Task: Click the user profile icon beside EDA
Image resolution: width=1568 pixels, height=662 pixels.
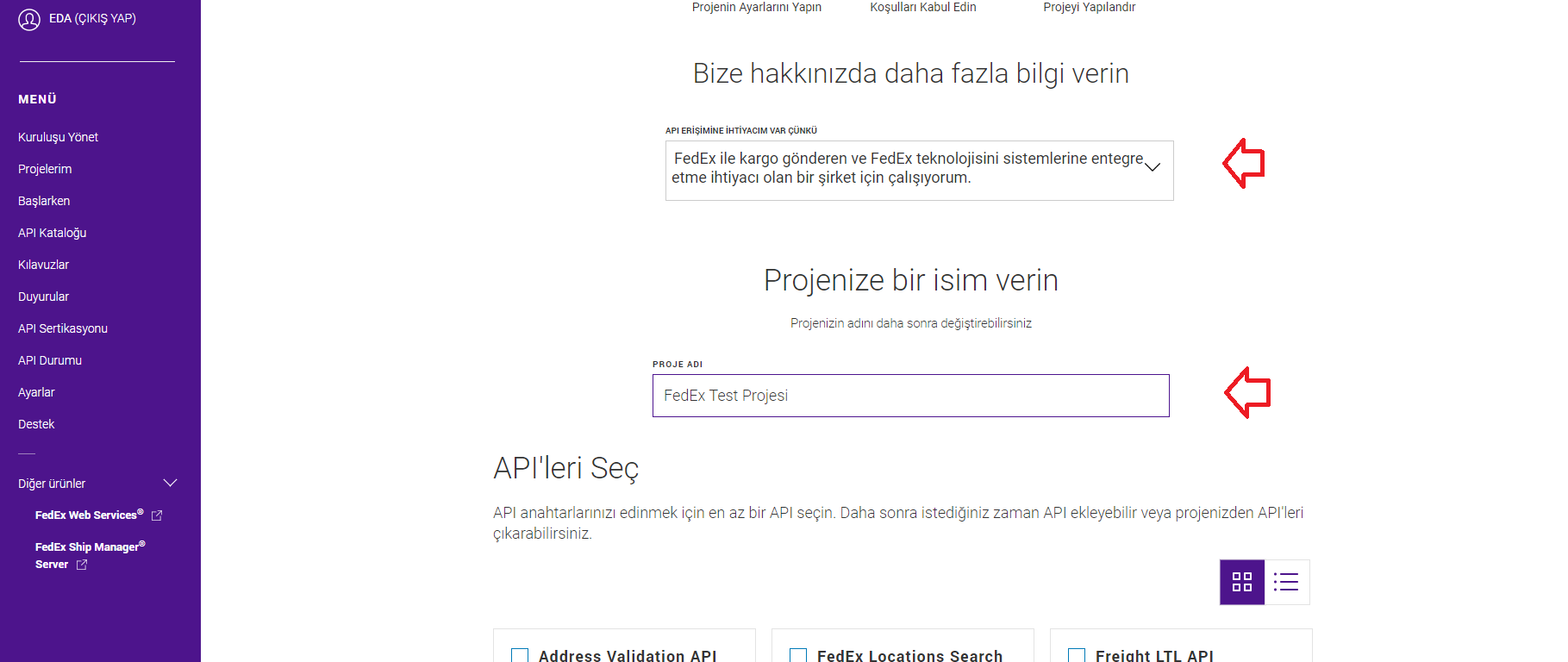Action: (29, 19)
